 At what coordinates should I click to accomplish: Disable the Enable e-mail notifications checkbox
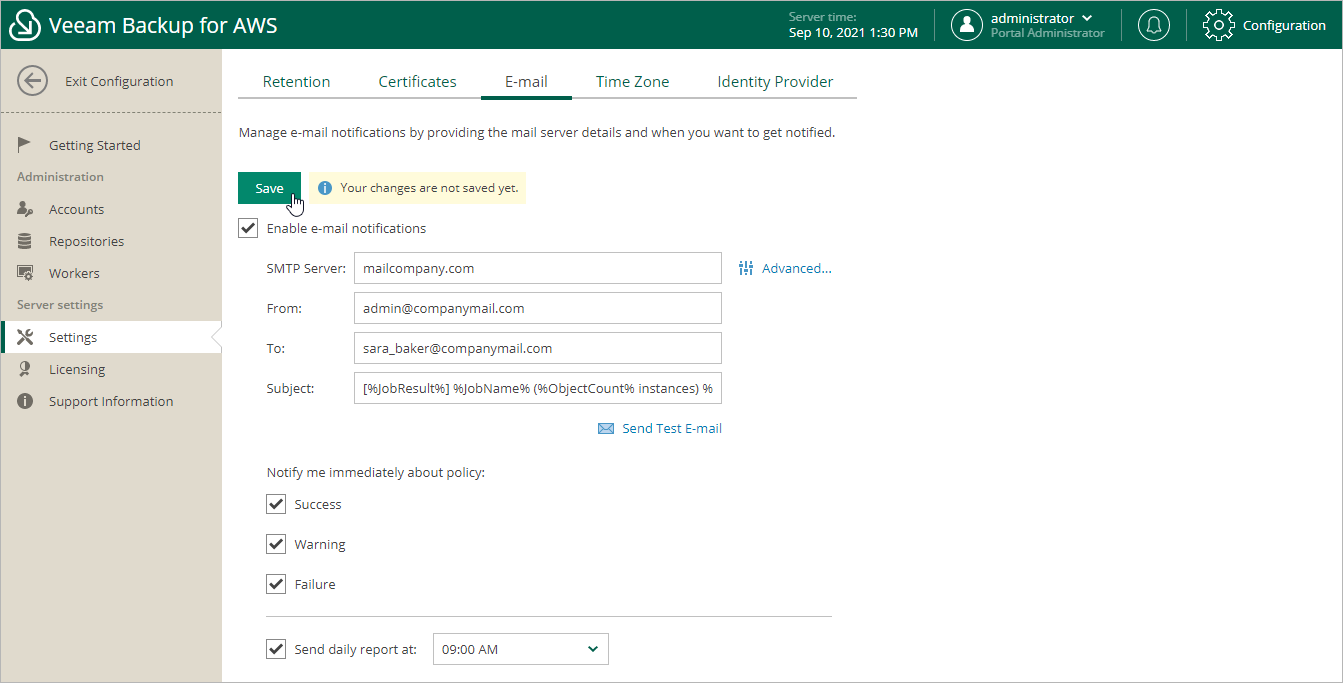[248, 228]
